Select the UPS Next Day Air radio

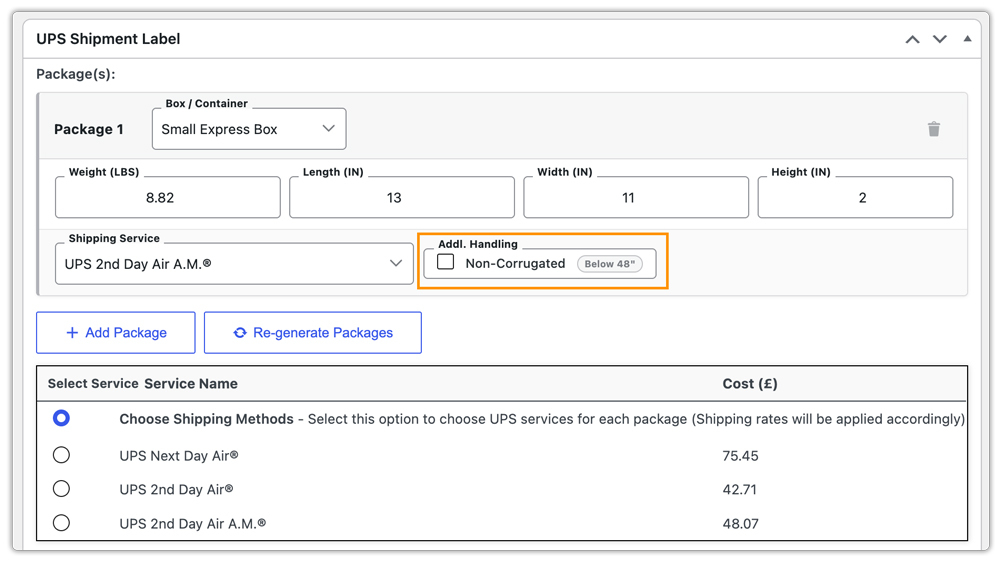point(61,455)
